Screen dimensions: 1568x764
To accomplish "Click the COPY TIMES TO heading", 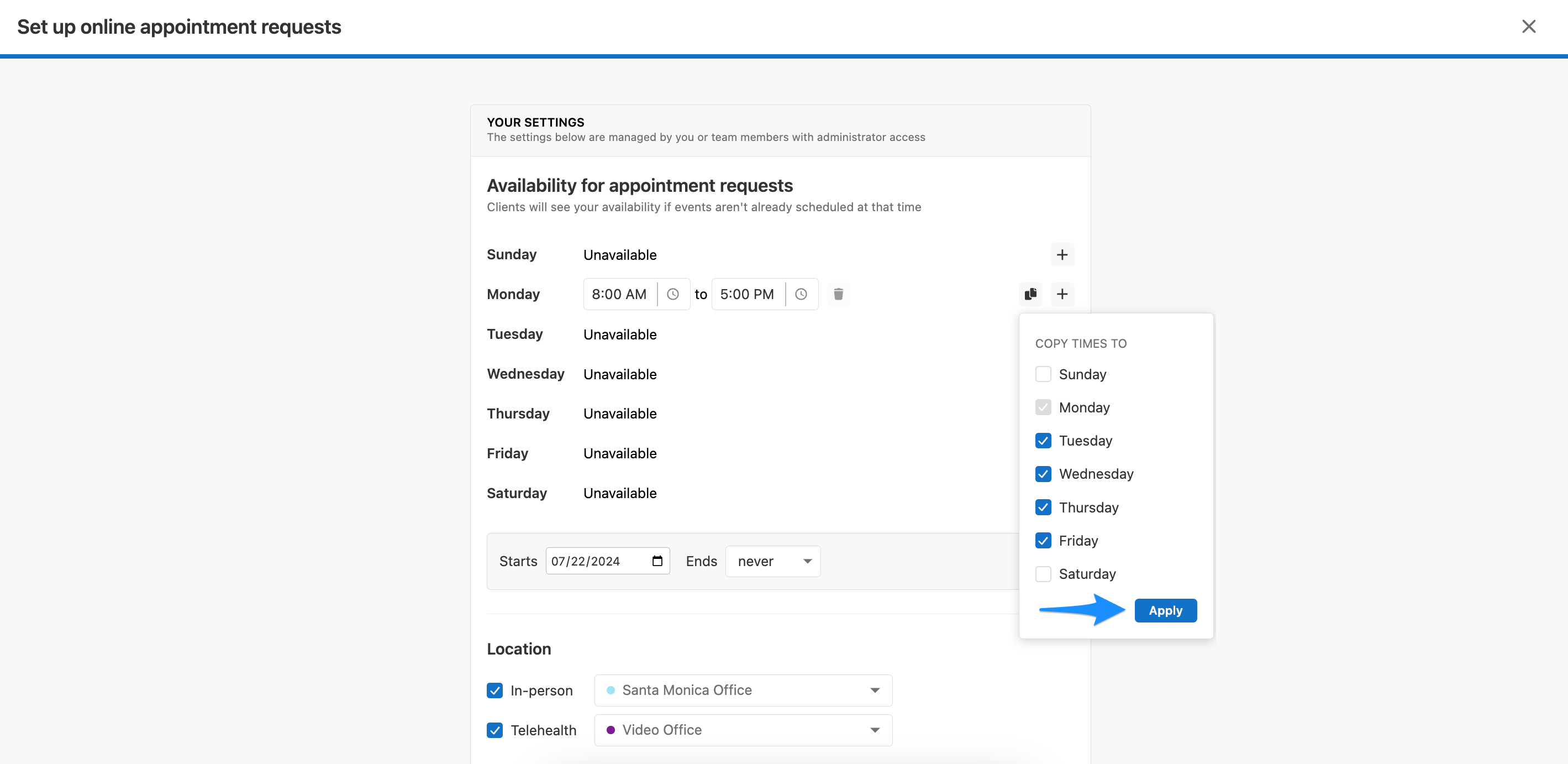I will pyautogui.click(x=1081, y=344).
